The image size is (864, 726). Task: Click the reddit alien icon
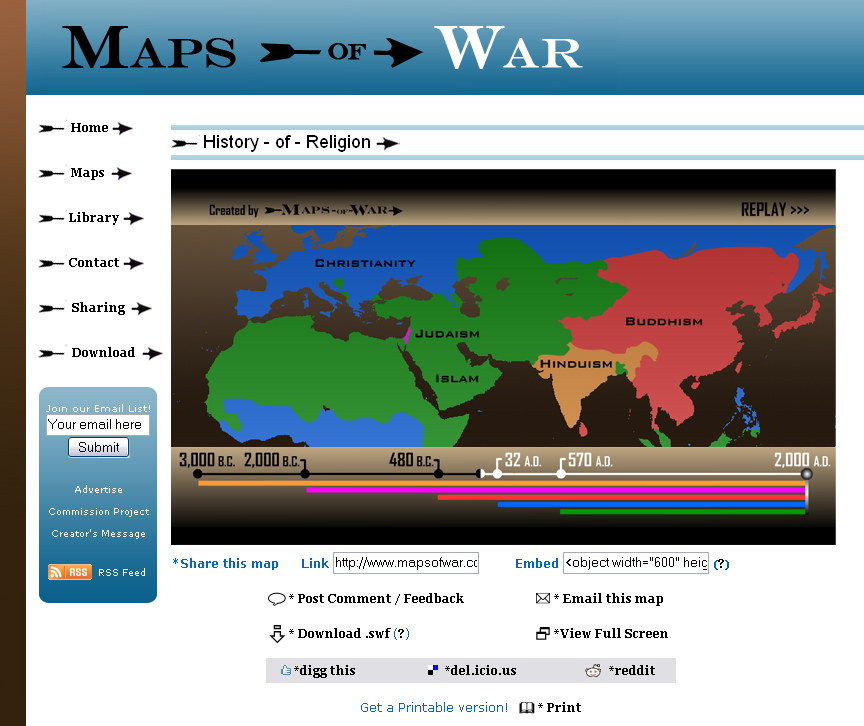[594, 671]
